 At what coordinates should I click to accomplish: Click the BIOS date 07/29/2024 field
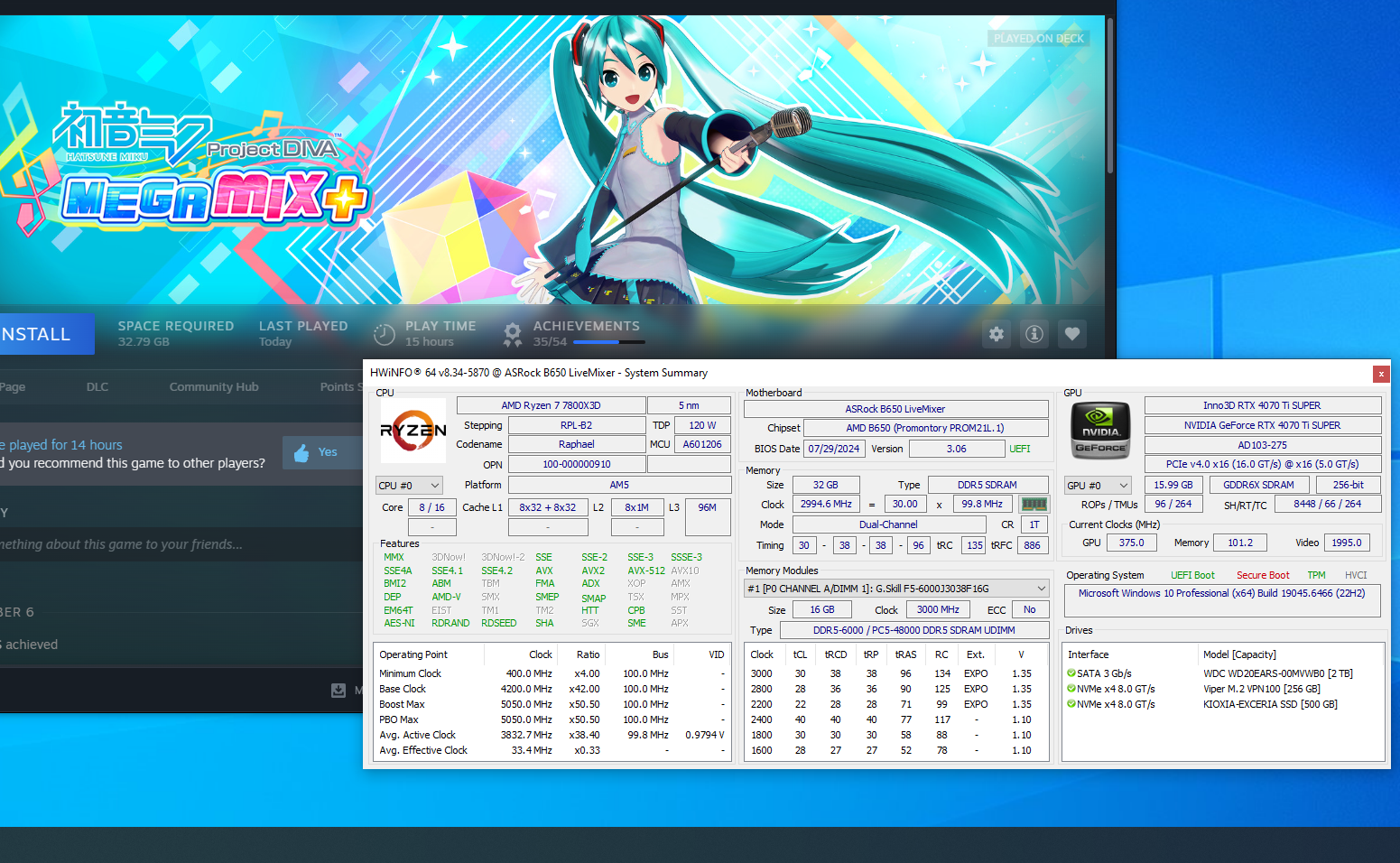pyautogui.click(x=834, y=449)
